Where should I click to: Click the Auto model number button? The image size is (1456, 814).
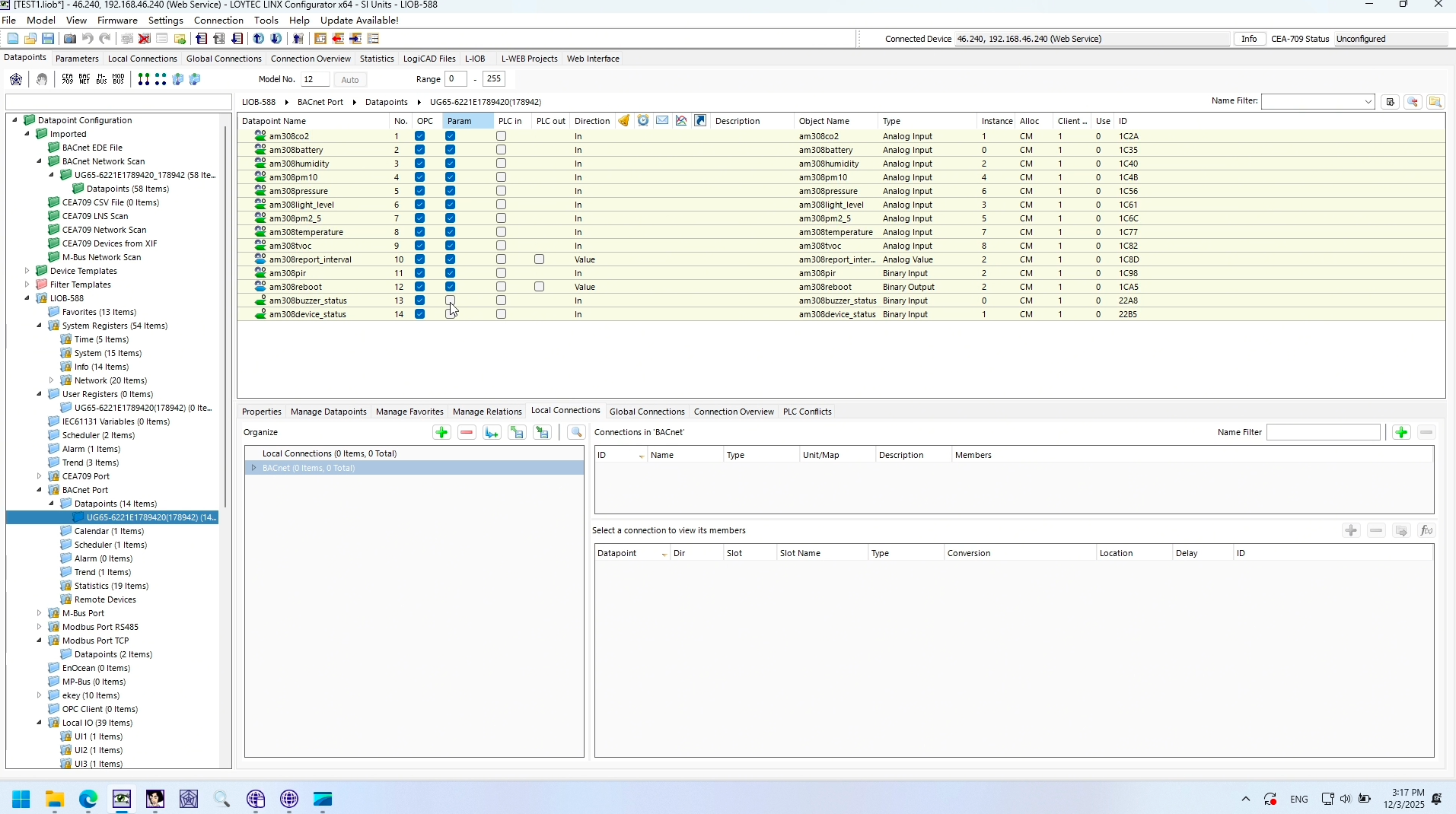click(350, 80)
